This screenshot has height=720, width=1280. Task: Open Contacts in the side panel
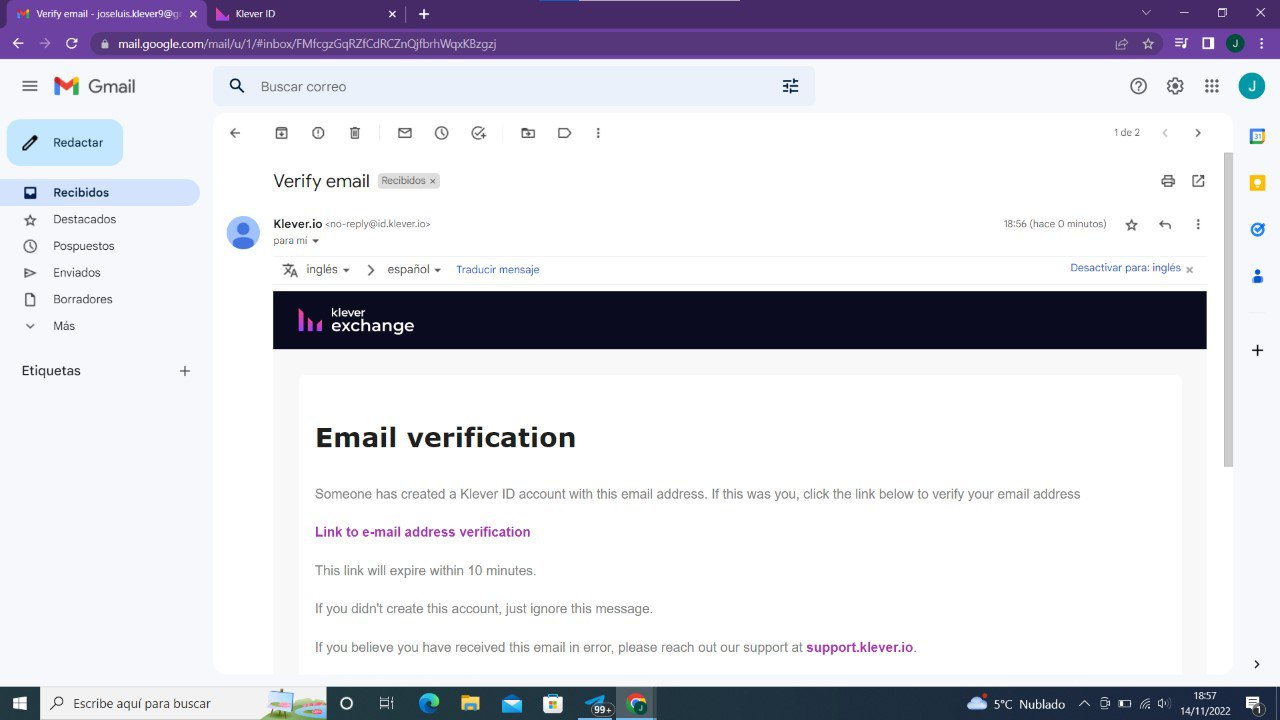pos(1258,276)
